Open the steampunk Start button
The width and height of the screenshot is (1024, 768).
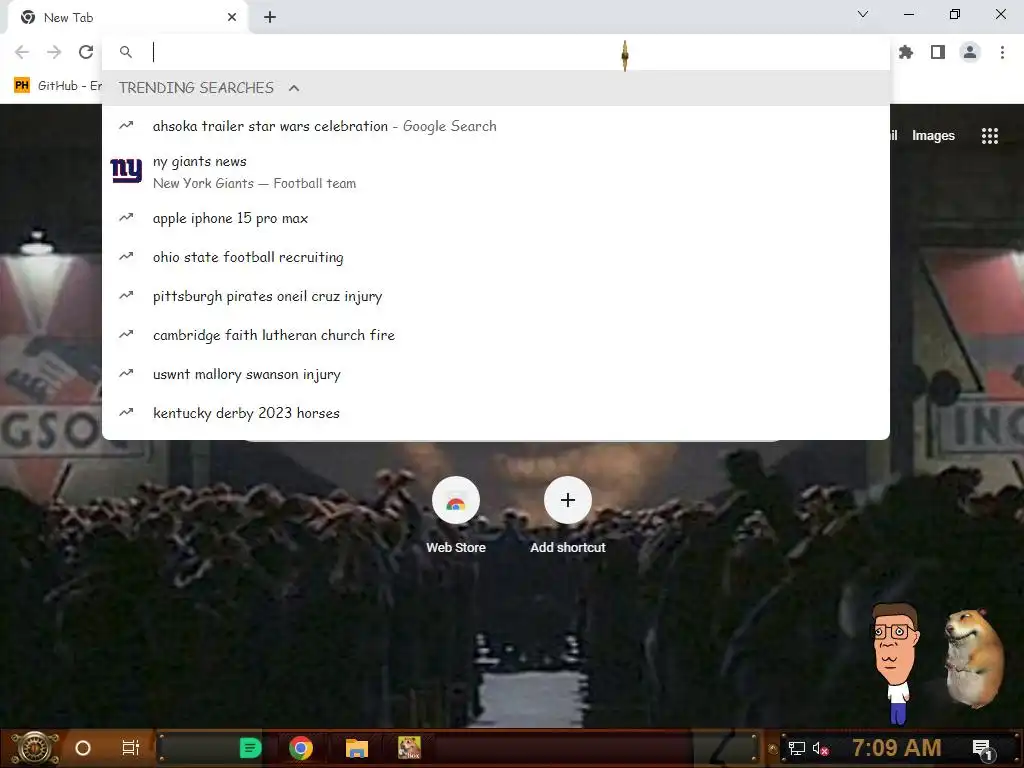35,748
